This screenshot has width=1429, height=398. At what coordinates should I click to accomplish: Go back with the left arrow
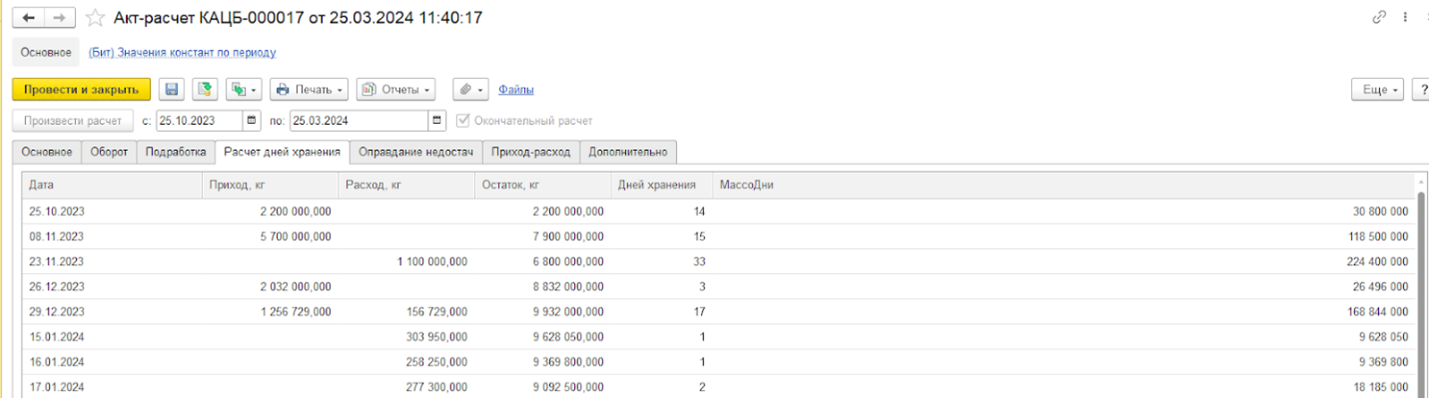click(28, 18)
